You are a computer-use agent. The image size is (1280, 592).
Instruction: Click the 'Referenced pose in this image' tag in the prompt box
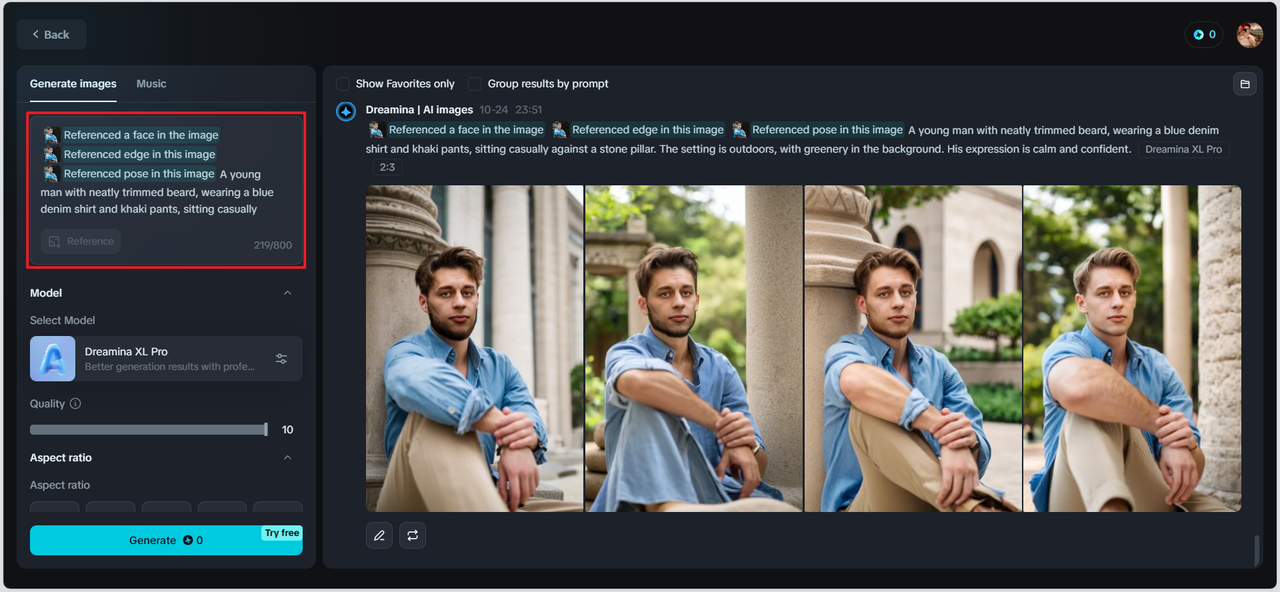(x=139, y=174)
